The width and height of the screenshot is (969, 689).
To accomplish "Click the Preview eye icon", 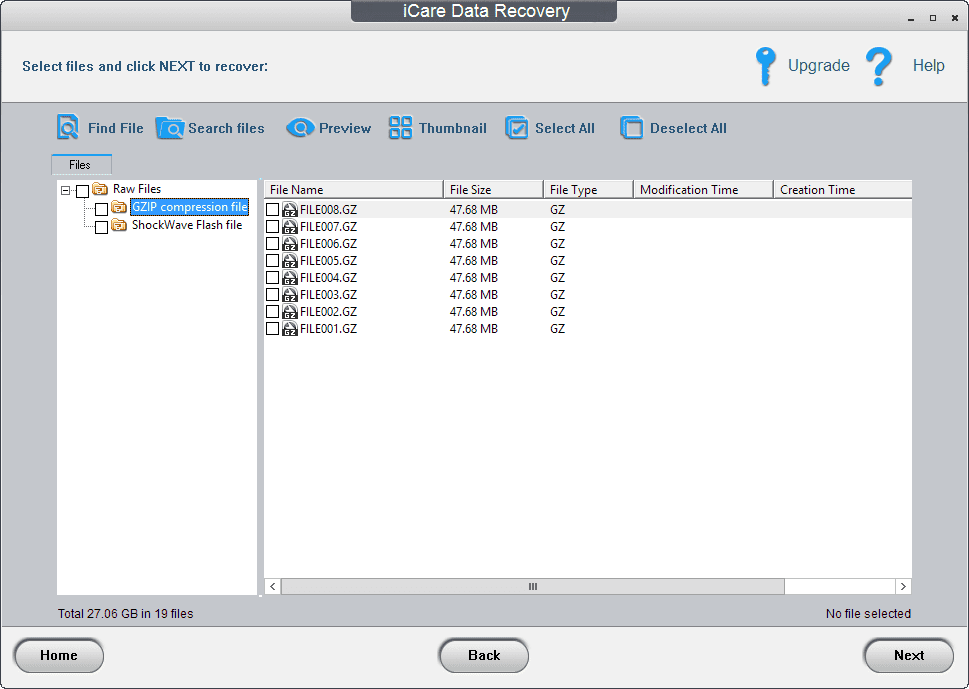I will [x=300, y=128].
